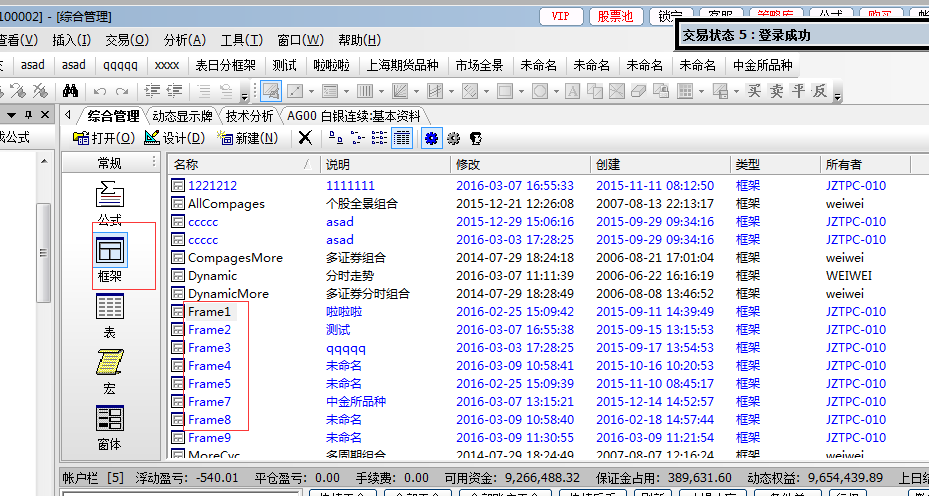929x496 pixels.
Task: Open the 表 (Table) category
Action: [x=109, y=307]
